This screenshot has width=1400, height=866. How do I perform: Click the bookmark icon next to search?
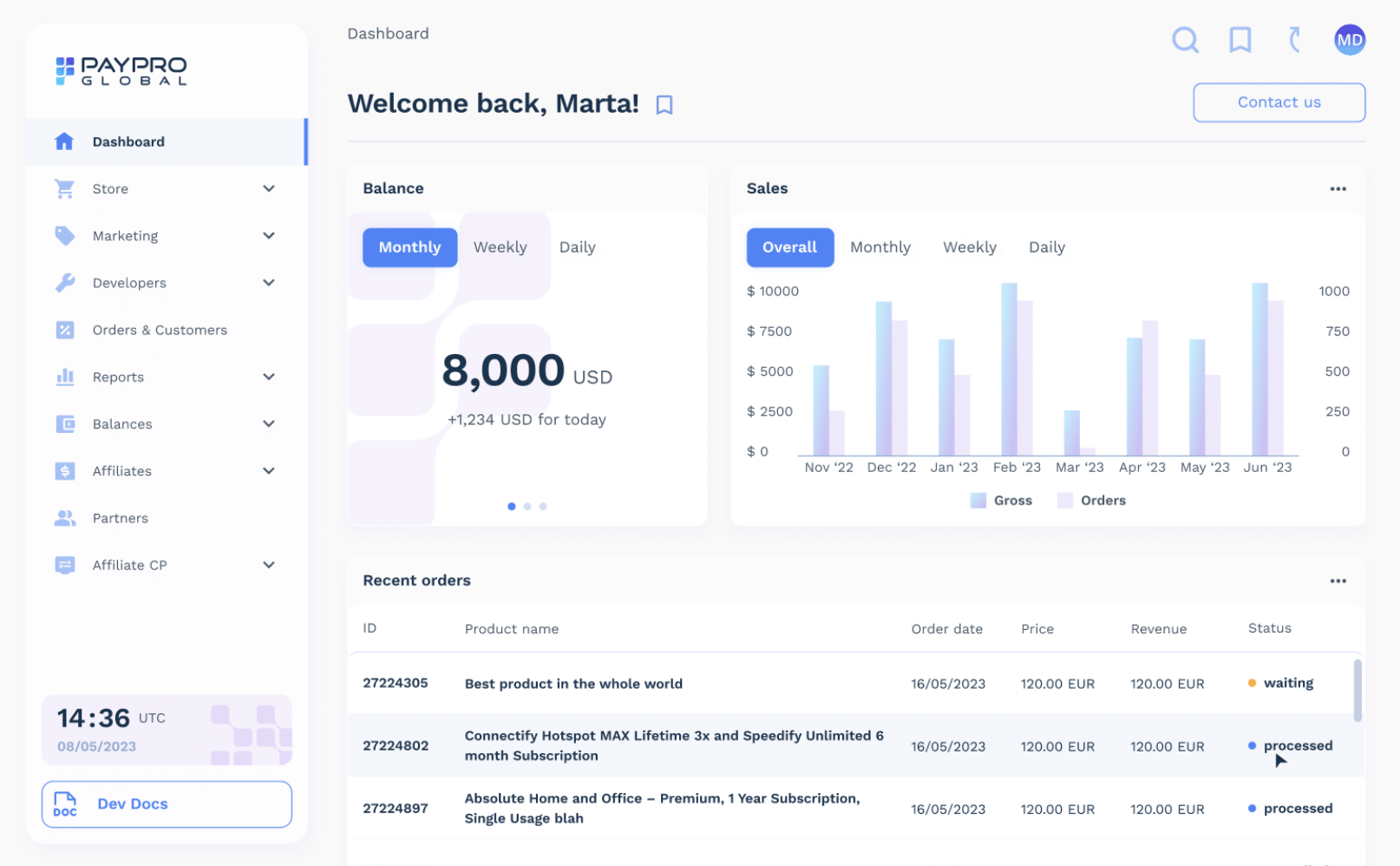click(1240, 40)
